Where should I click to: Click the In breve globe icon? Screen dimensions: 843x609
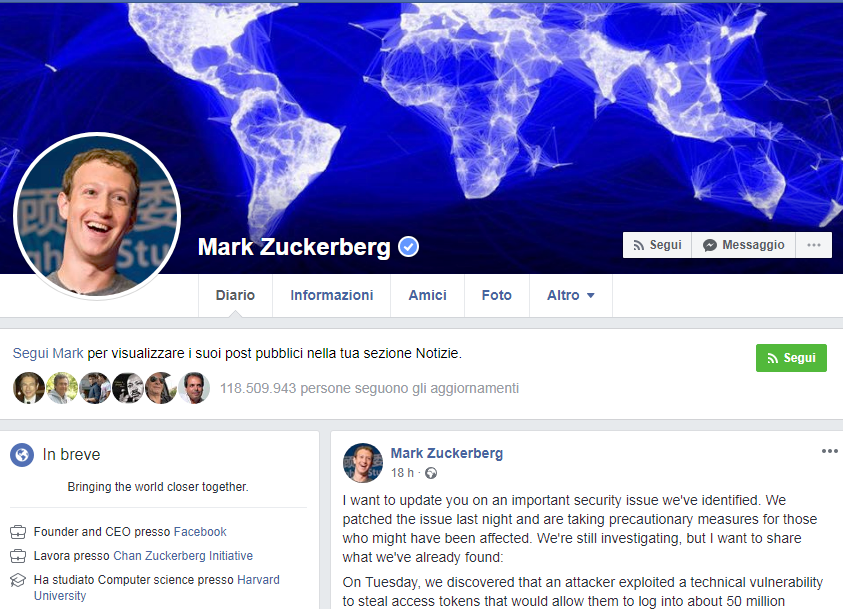click(x=22, y=455)
